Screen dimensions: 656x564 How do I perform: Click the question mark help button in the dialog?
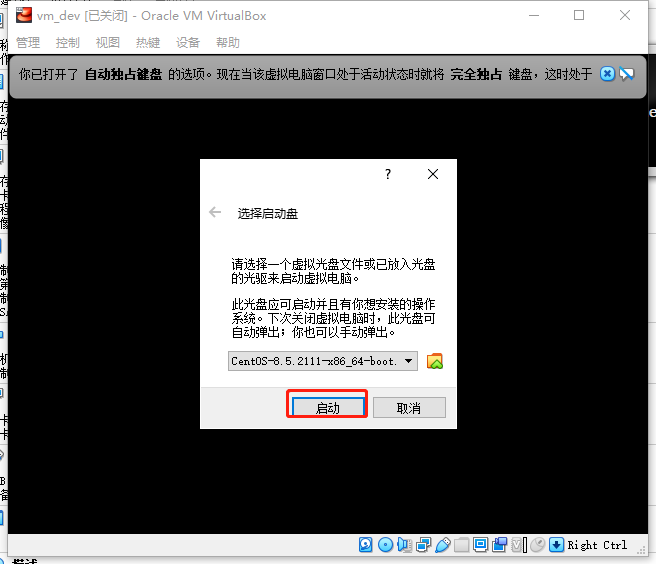[388, 174]
